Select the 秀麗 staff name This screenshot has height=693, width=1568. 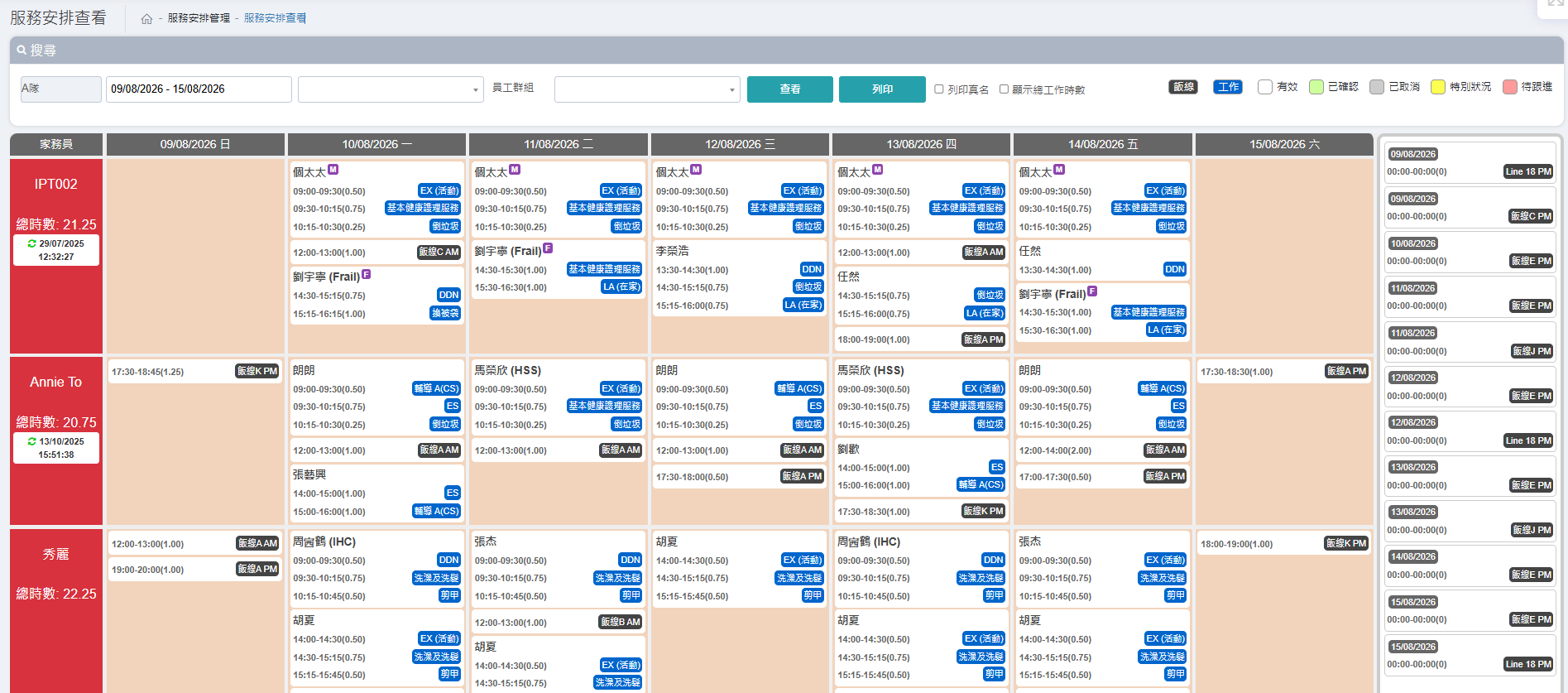tap(56, 554)
